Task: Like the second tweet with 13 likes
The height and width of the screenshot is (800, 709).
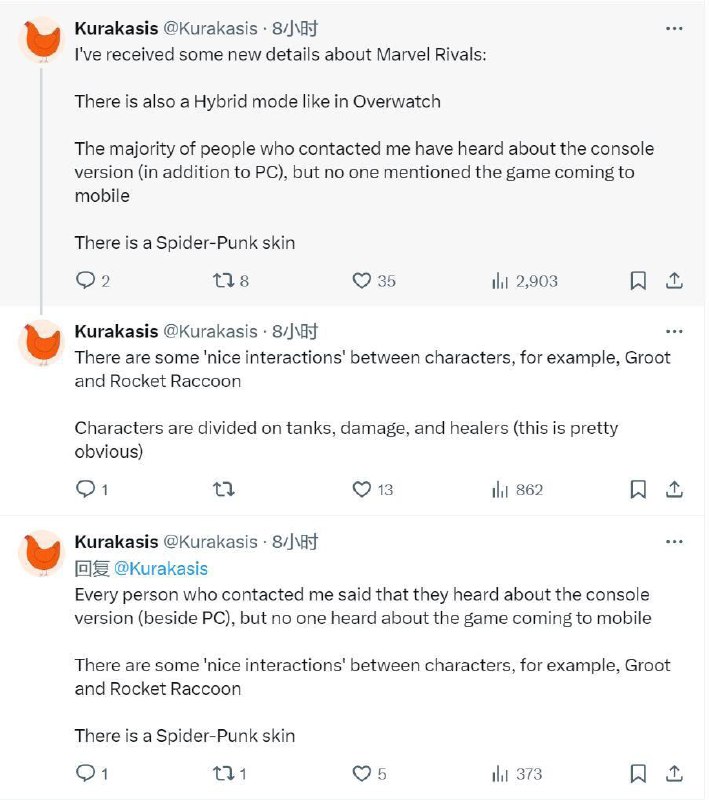Action: 362,489
